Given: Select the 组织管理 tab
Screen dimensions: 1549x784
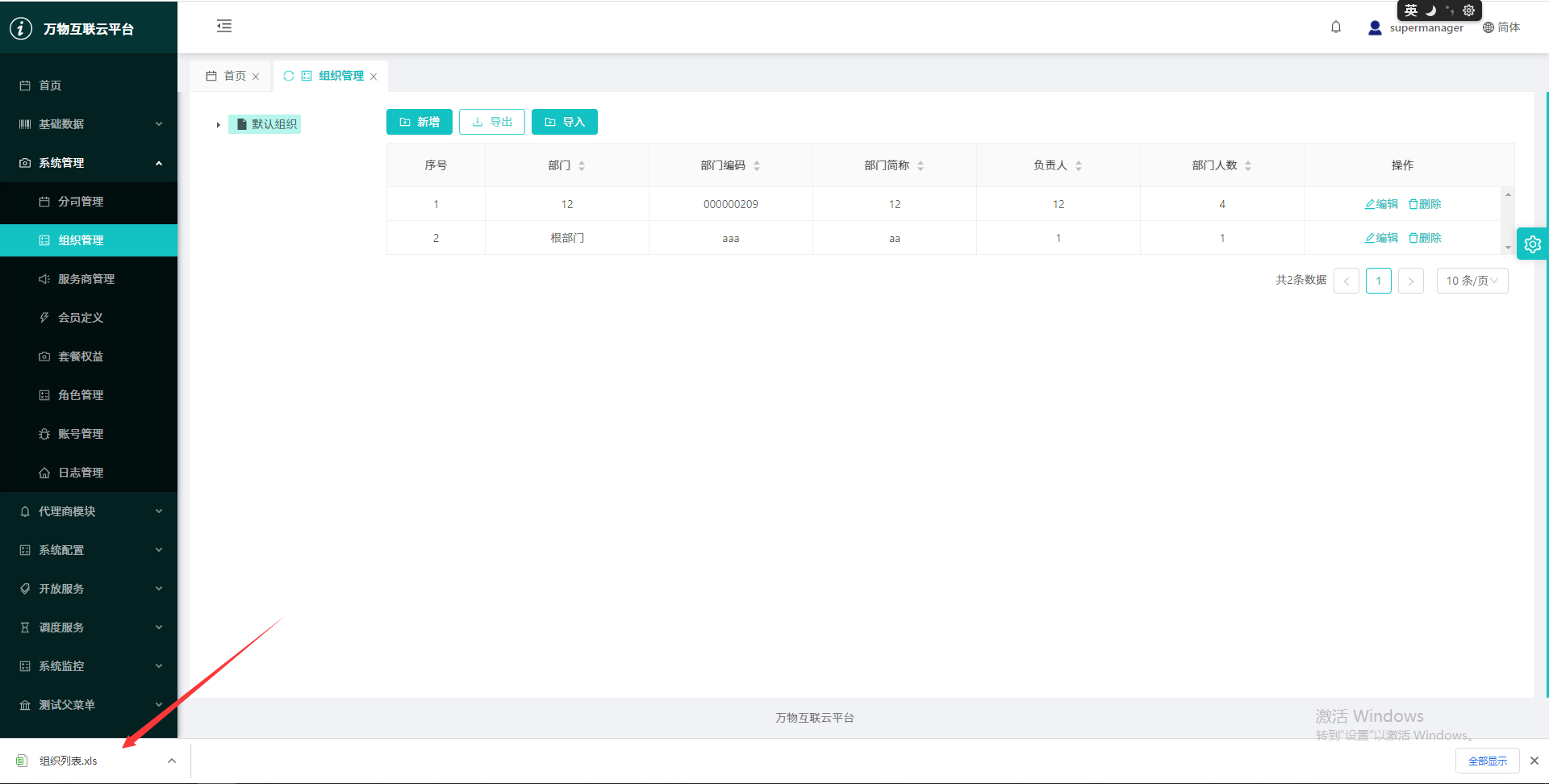Looking at the screenshot, I should click(332, 76).
